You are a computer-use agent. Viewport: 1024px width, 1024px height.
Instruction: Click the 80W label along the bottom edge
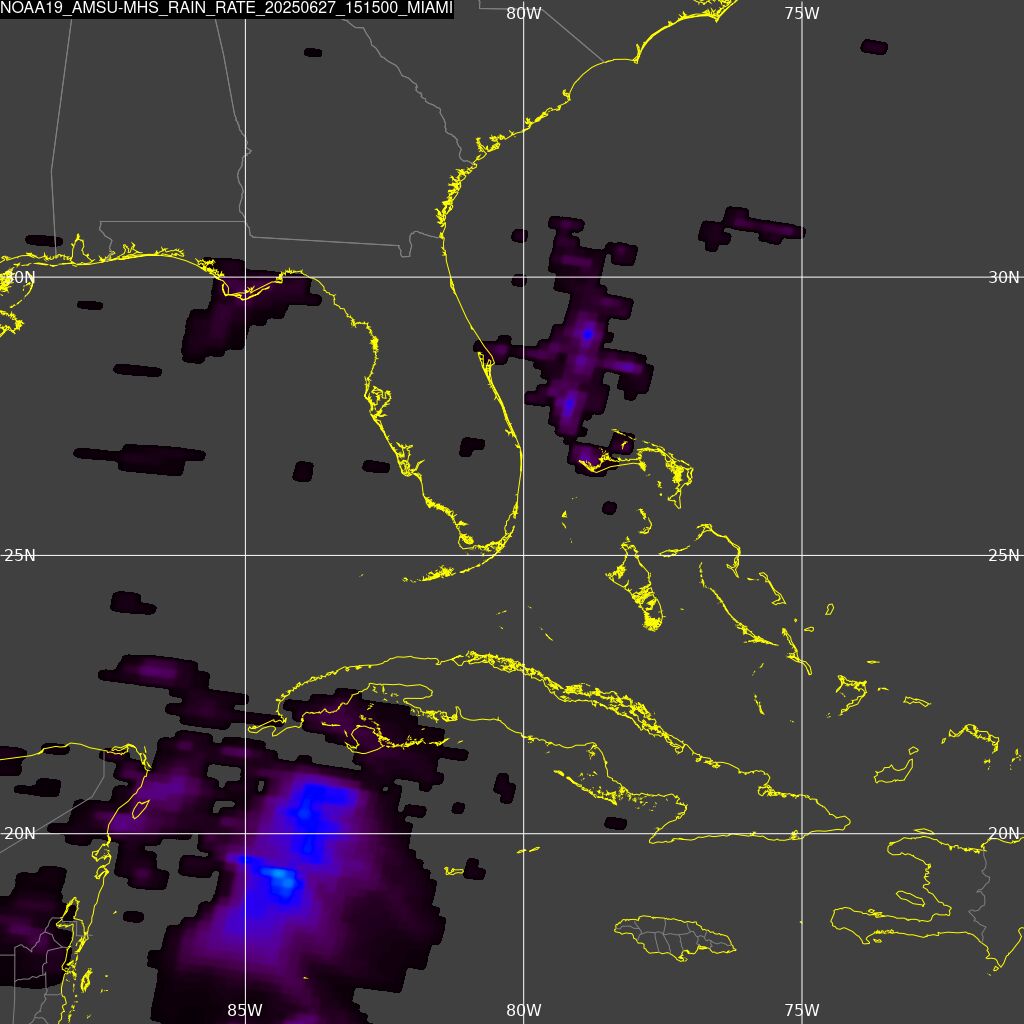(x=524, y=1010)
